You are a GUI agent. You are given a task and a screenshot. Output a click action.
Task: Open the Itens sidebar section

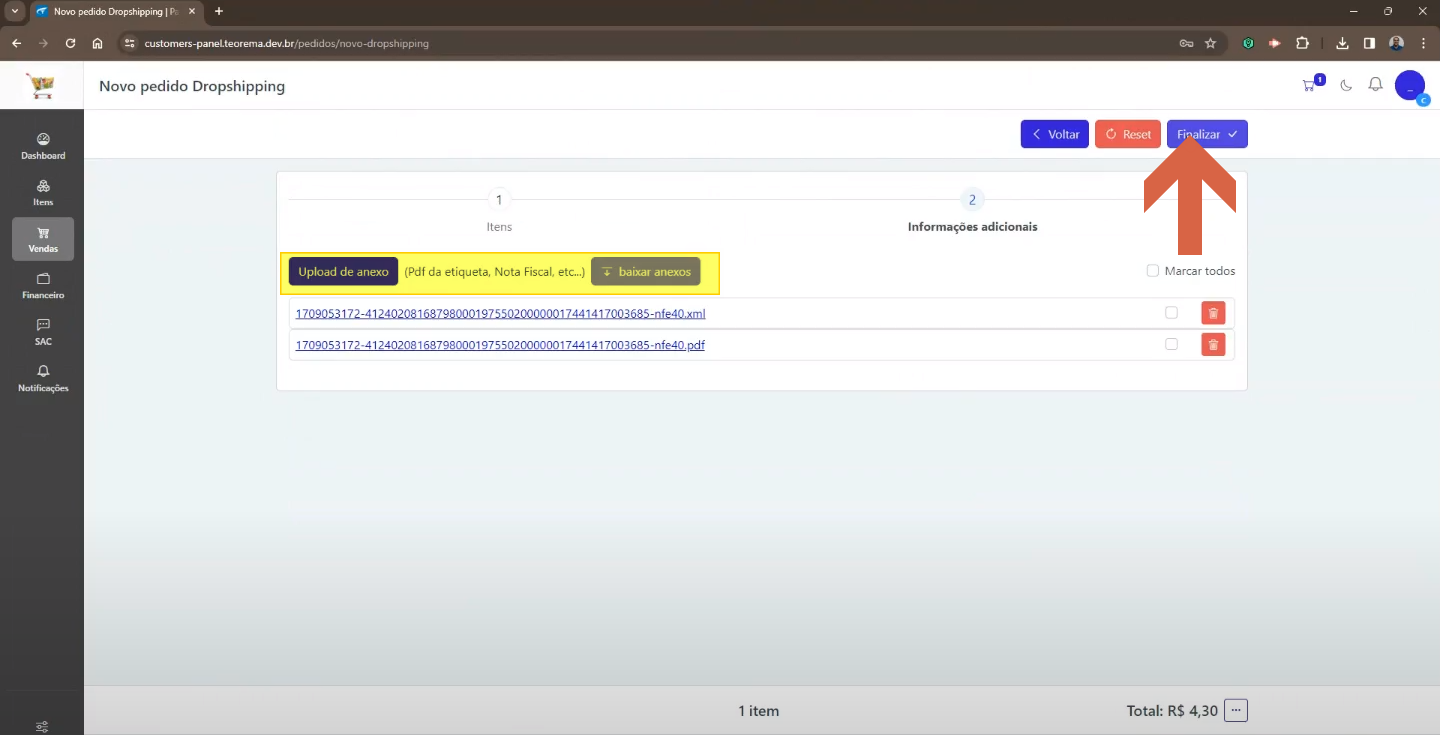pyautogui.click(x=43, y=193)
